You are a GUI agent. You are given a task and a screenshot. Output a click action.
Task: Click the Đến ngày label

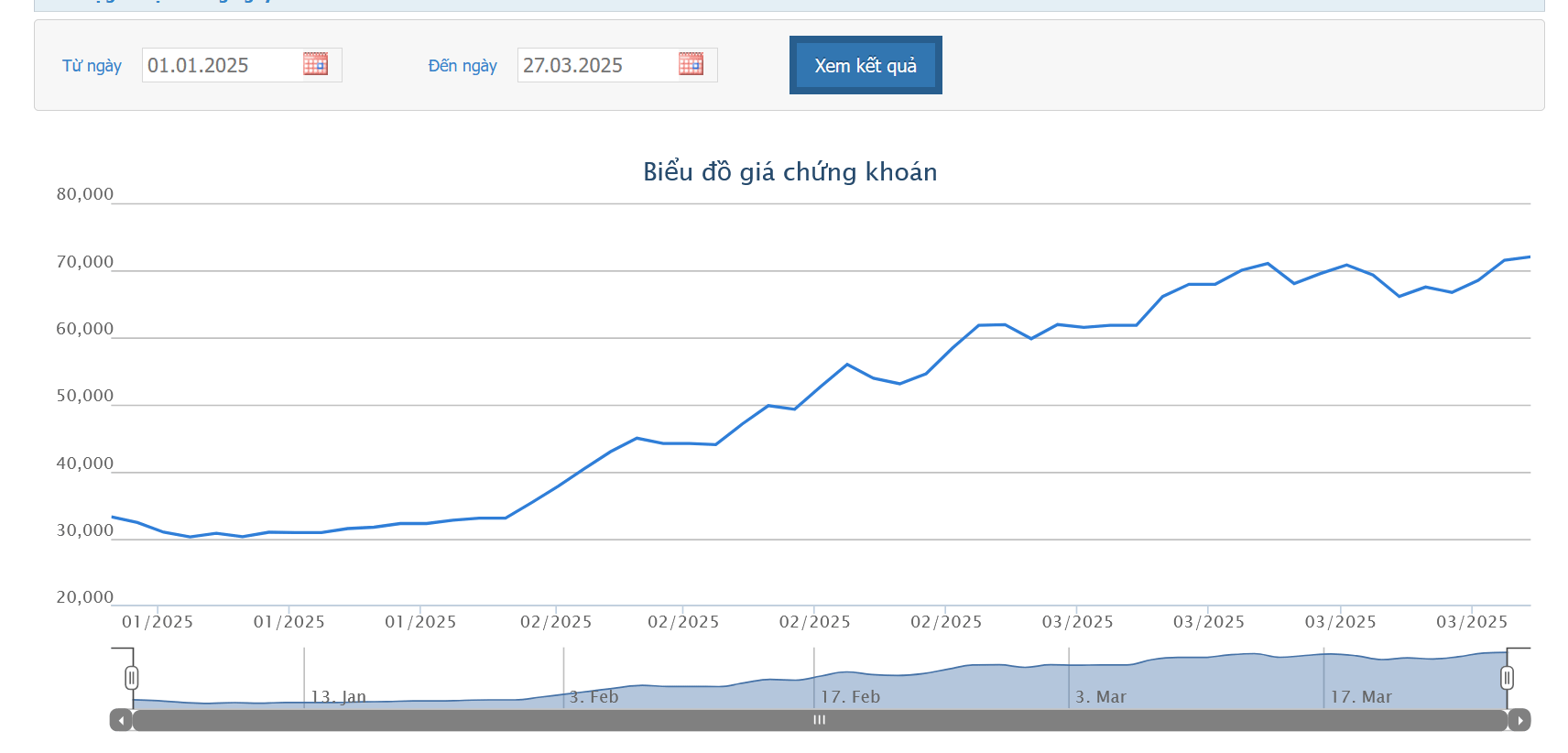[x=463, y=66]
